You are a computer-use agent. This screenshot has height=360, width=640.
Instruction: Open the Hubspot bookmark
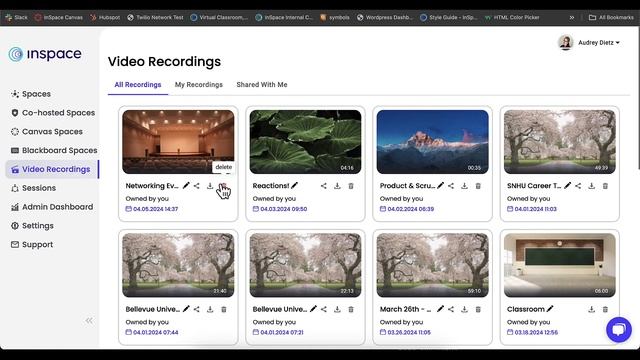pos(105,18)
